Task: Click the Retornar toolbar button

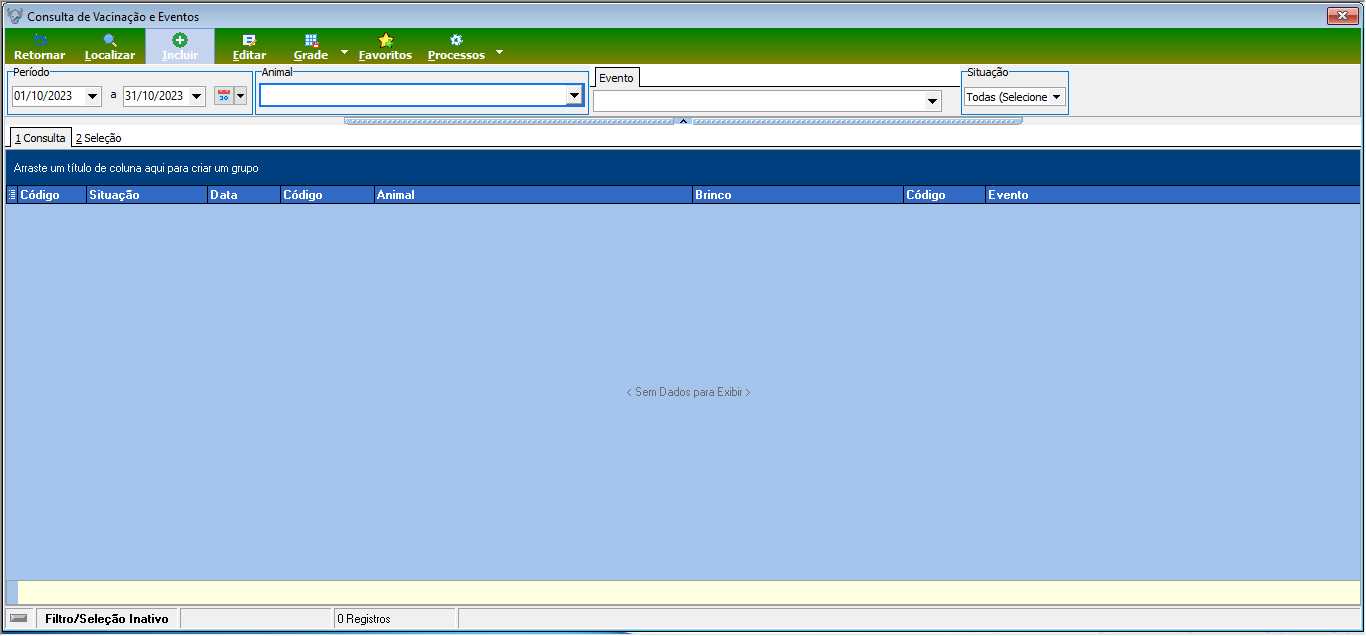Action: point(40,47)
